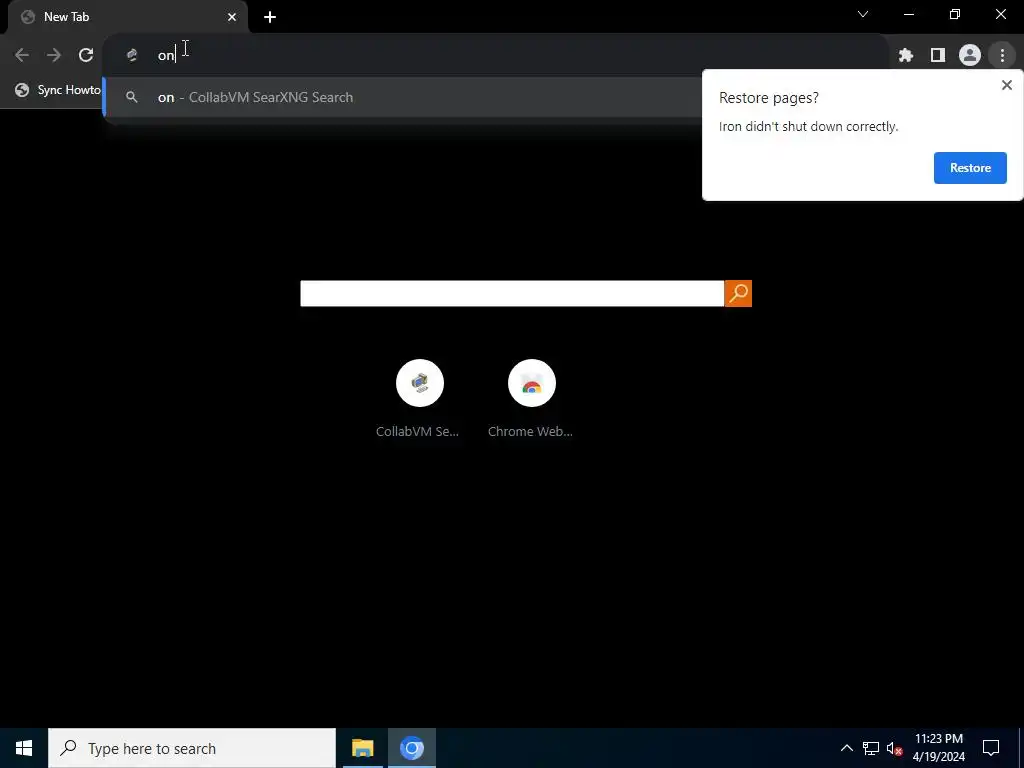This screenshot has width=1024, height=768.
Task: Toggle the browser side panel icon
Action: point(938,56)
